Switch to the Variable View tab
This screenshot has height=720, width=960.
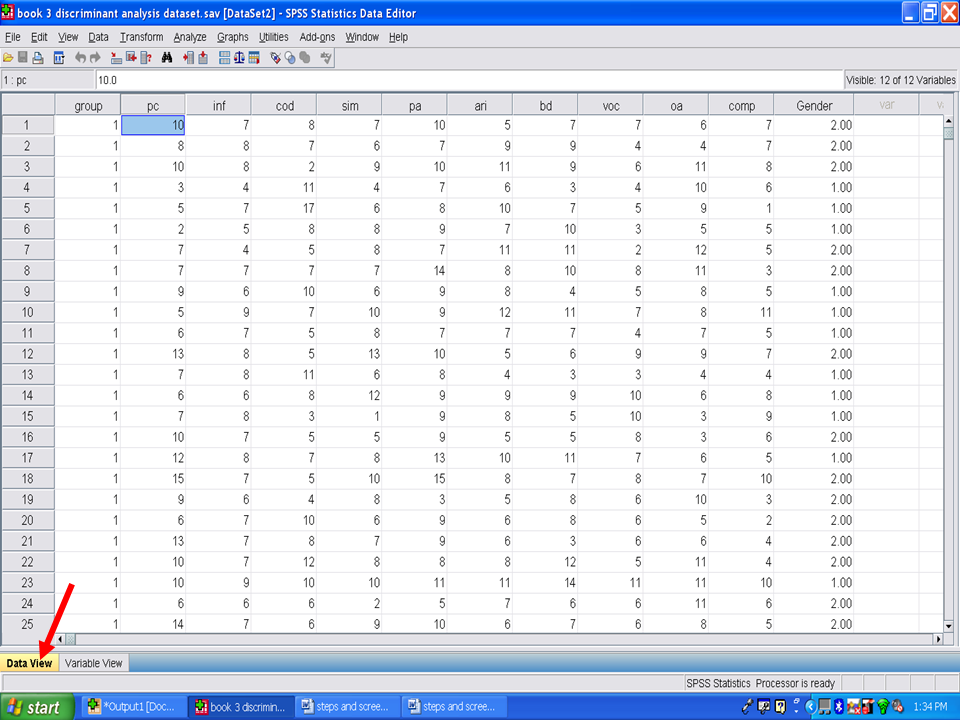point(94,663)
